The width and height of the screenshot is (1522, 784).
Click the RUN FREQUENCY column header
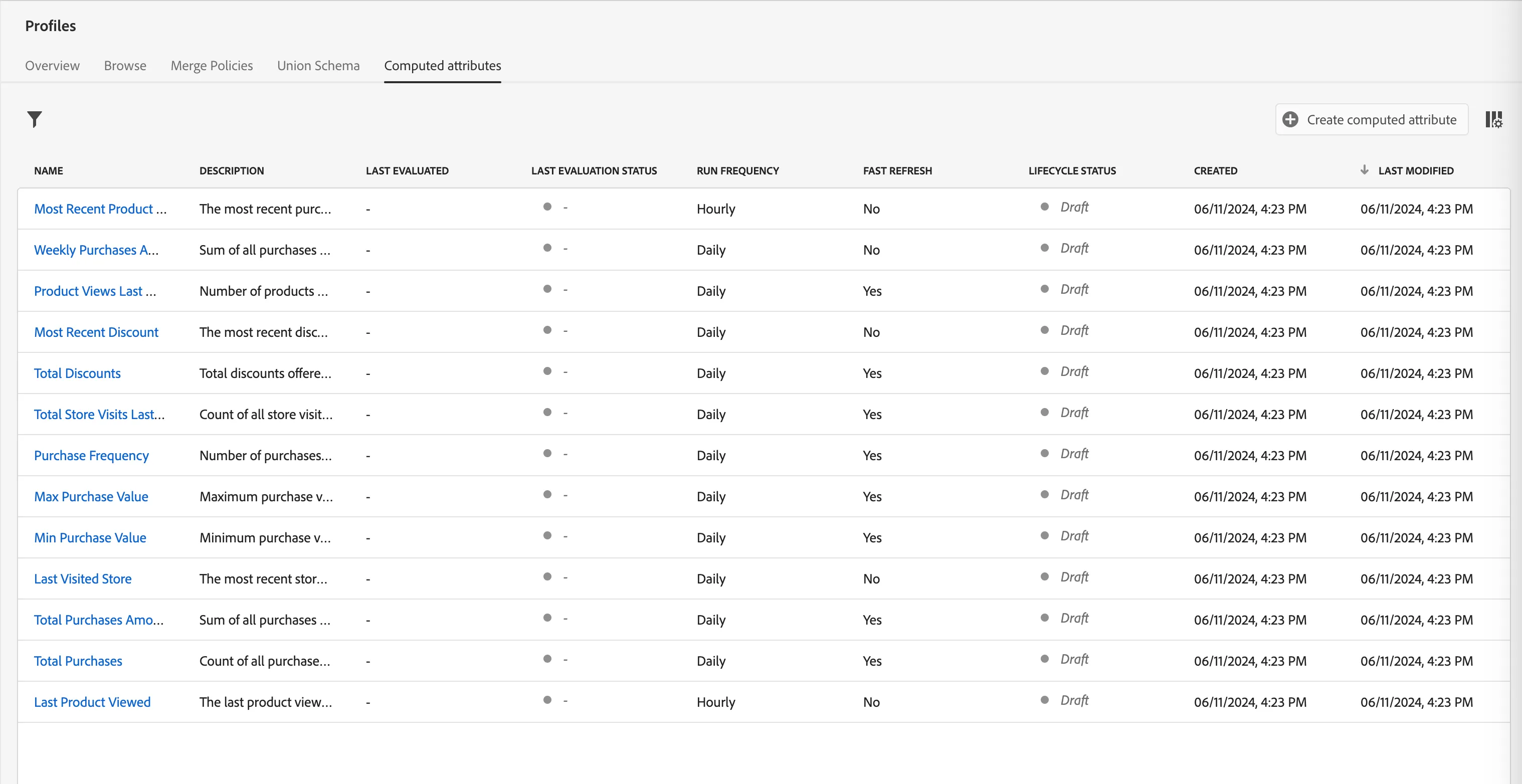[738, 171]
